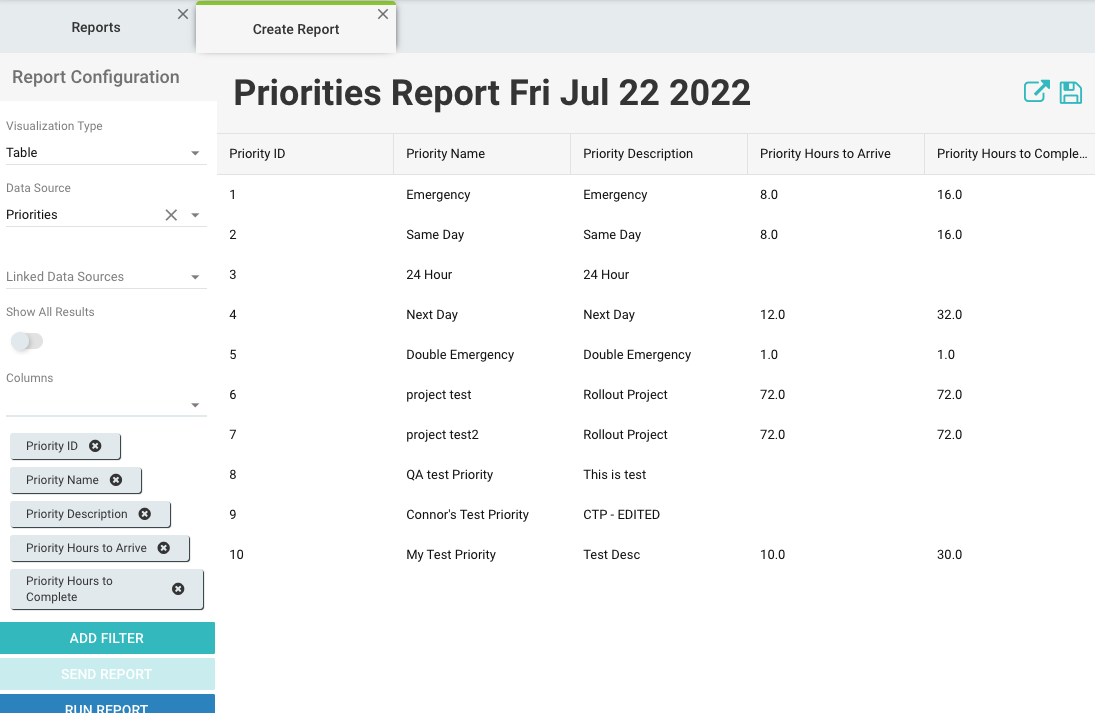The width and height of the screenshot is (1095, 713).
Task: Switch to the Reports tab
Action: (96, 28)
